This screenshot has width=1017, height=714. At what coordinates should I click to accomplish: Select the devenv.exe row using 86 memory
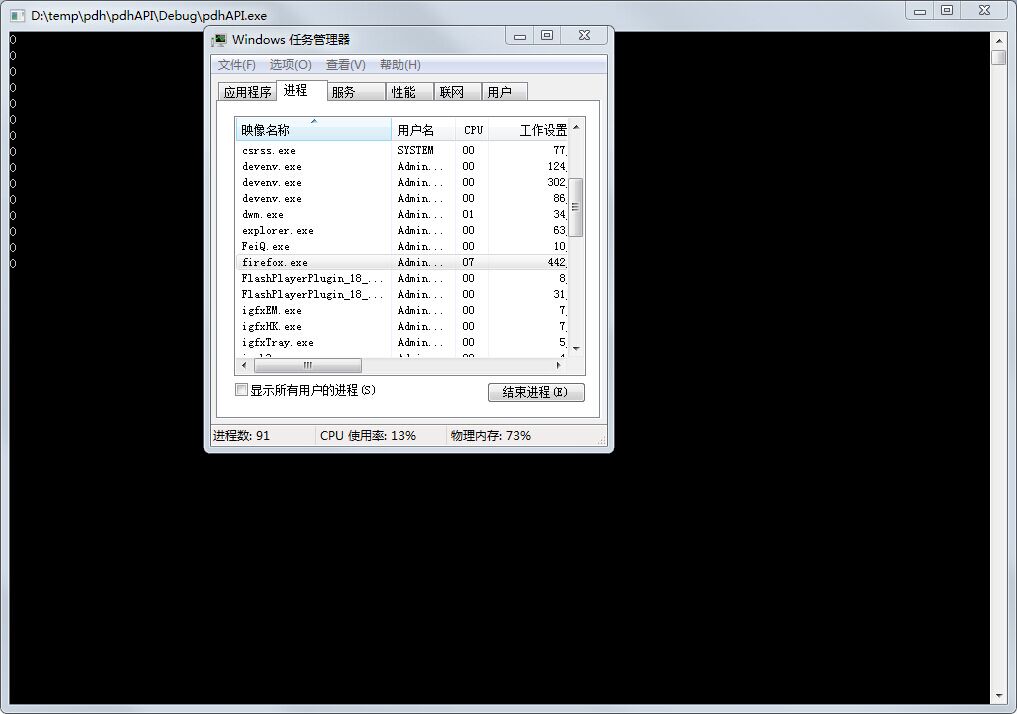401,198
